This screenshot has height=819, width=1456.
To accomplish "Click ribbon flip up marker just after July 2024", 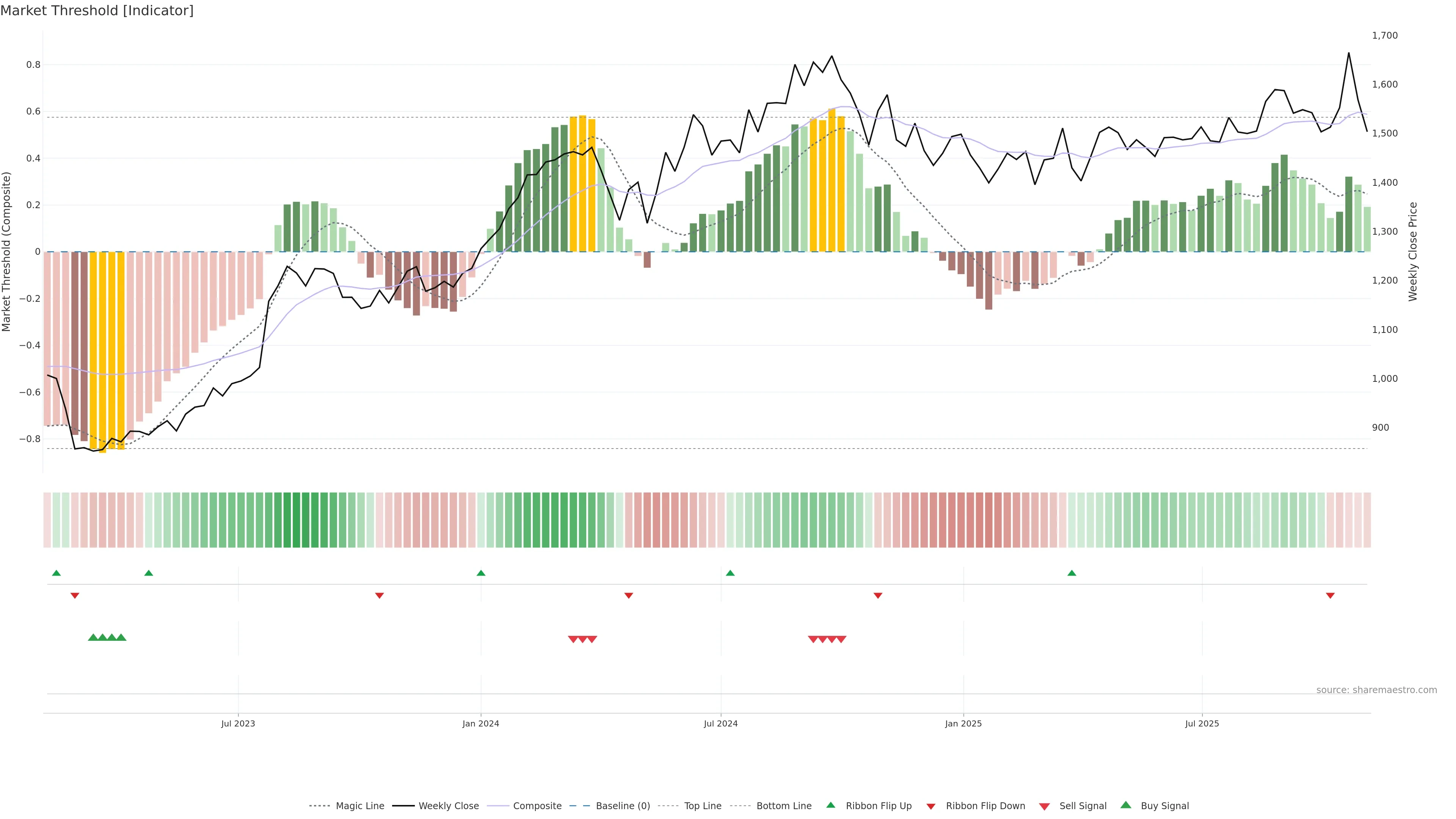I will 730,573.
